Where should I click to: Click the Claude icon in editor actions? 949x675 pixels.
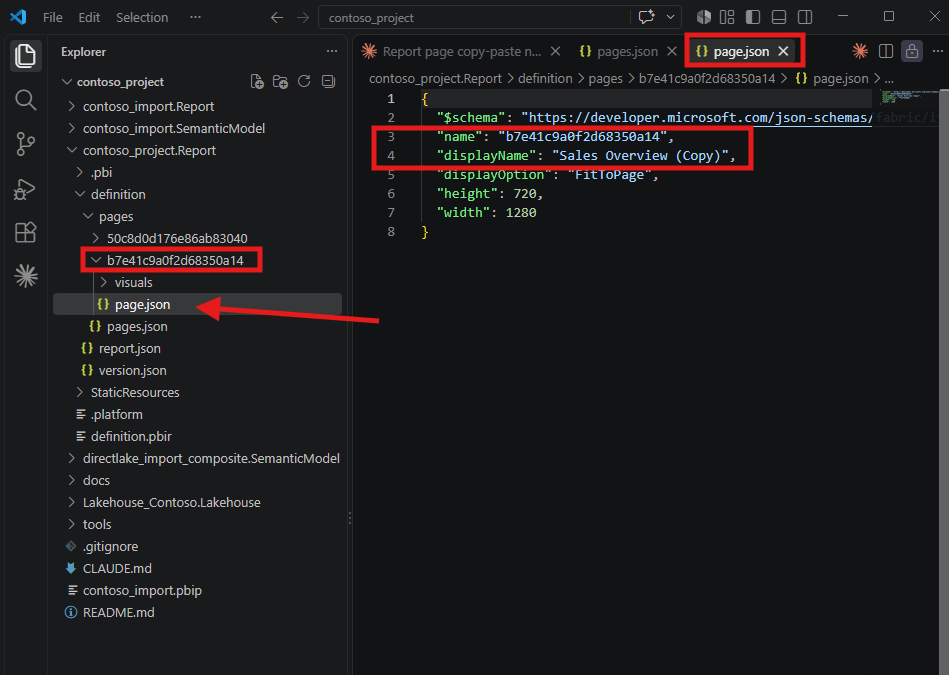[859, 51]
